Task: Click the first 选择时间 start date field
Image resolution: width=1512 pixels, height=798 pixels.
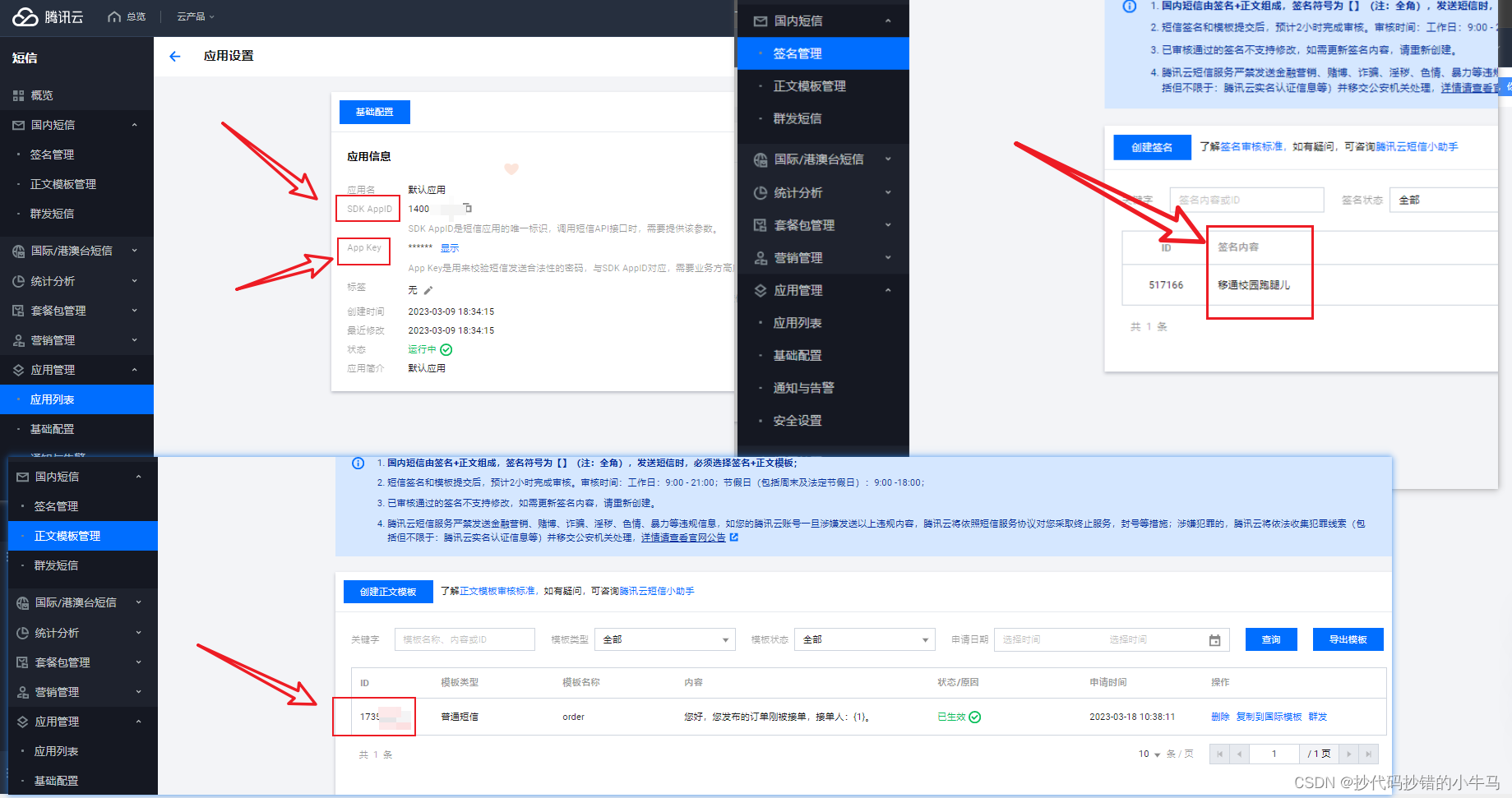Action: (x=1022, y=639)
